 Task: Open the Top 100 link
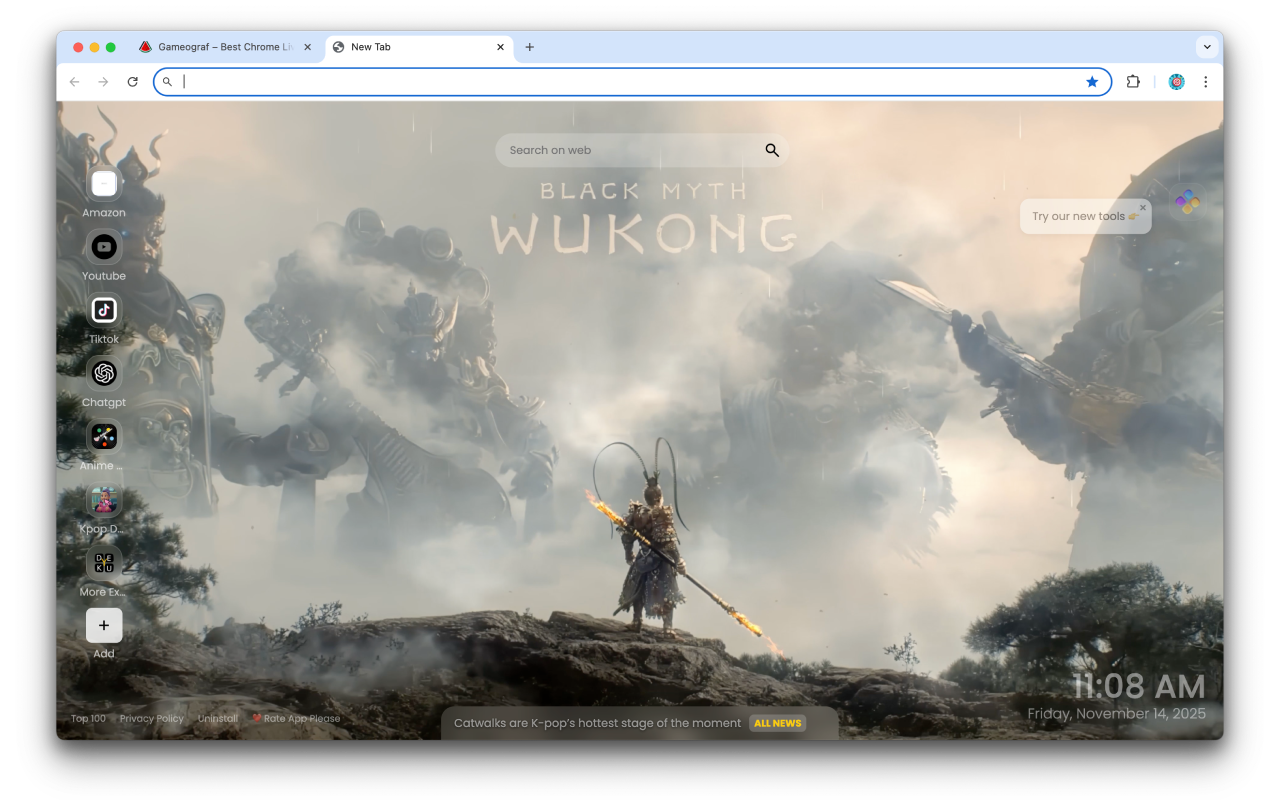(x=88, y=718)
